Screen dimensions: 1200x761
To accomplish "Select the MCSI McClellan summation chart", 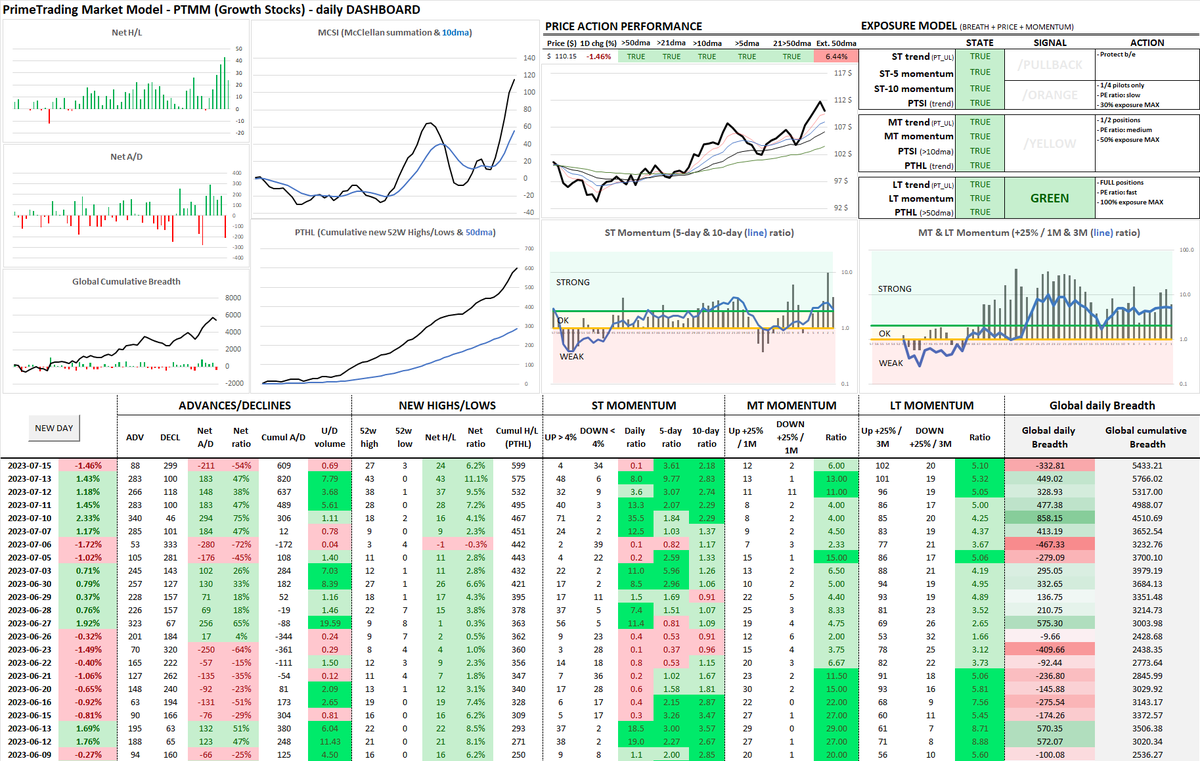I will (395, 120).
